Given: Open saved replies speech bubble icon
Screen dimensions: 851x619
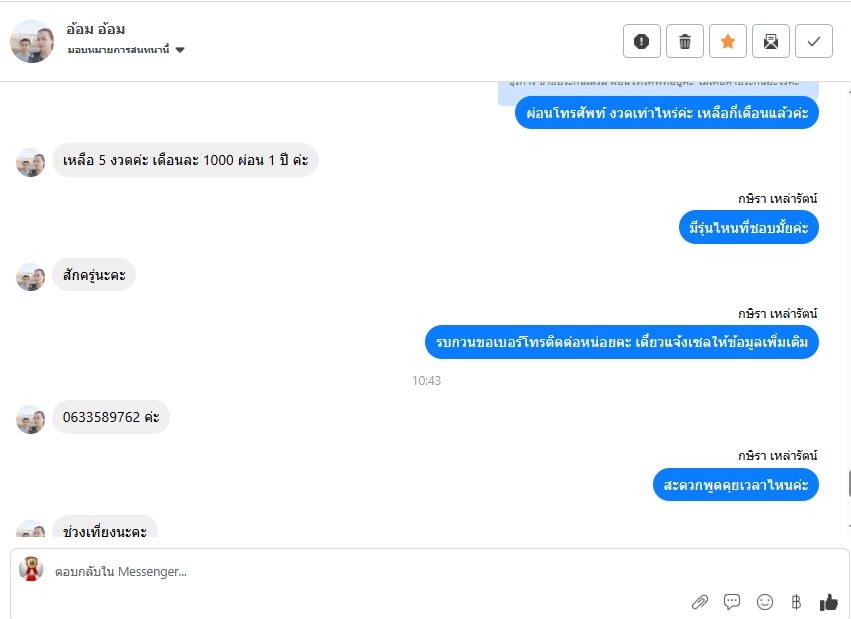Looking at the screenshot, I should point(732,601).
